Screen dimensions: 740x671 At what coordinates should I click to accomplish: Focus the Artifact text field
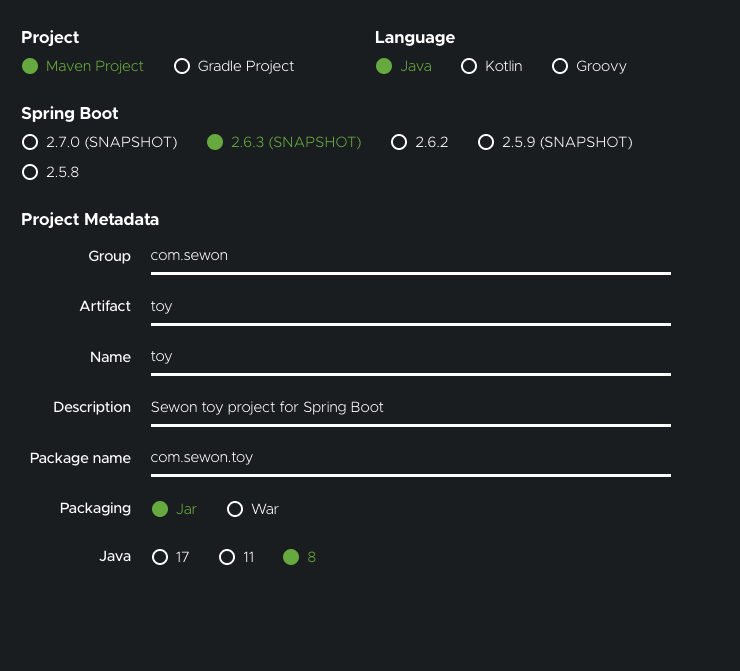(x=410, y=306)
